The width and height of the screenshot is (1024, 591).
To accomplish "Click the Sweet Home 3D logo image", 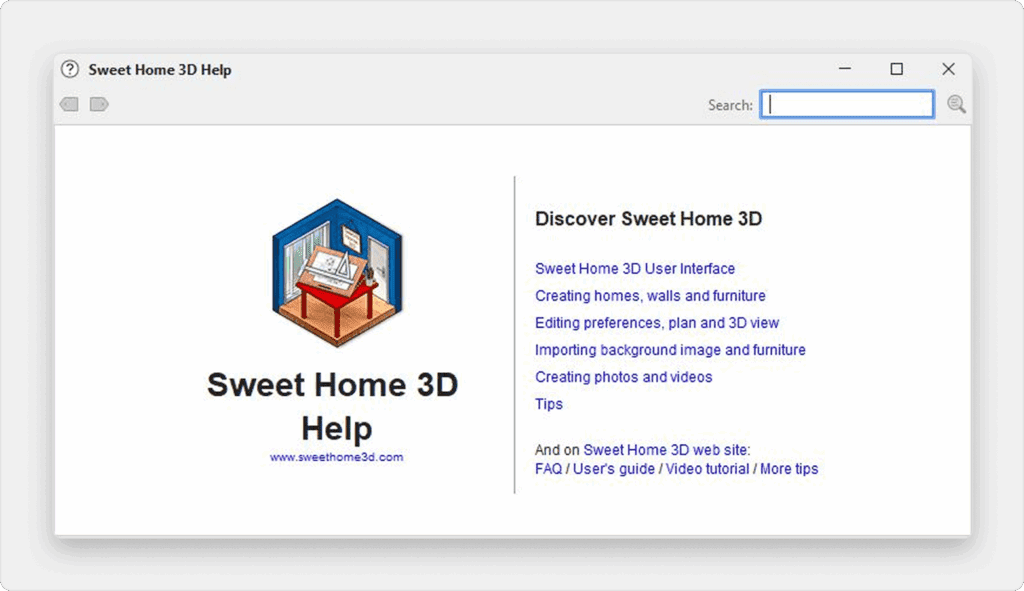I will pyautogui.click(x=337, y=272).
